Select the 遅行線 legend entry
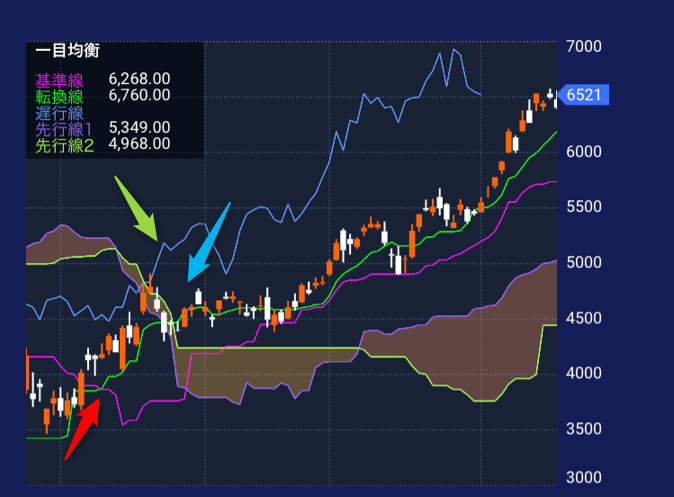 coord(59,111)
